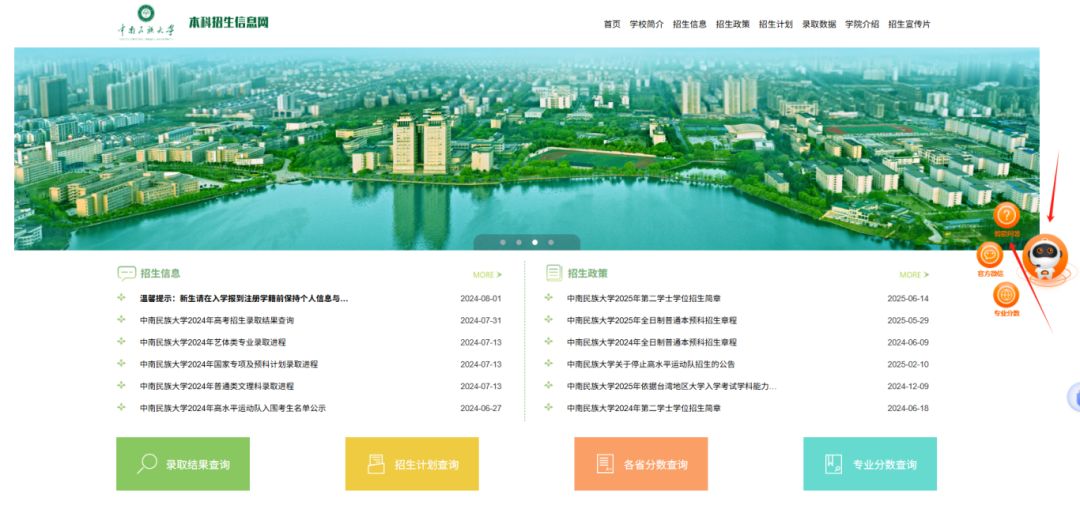Select the last carousel dot indicator
This screenshot has width=1080, height=506.
tap(551, 242)
